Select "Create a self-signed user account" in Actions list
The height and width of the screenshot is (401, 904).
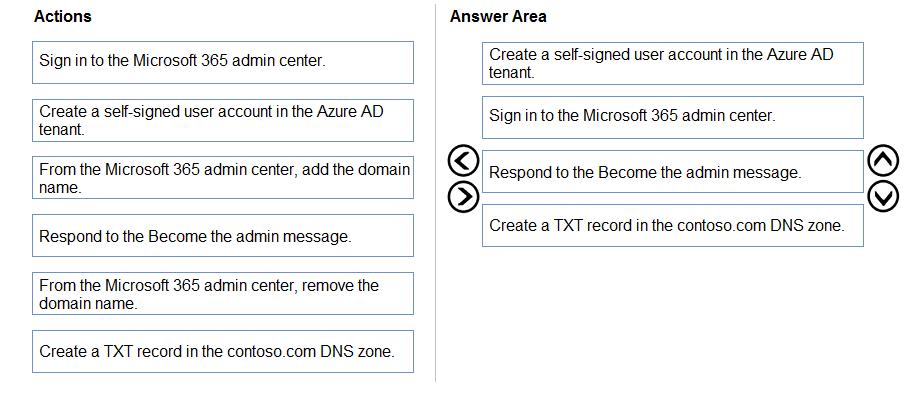(222, 120)
